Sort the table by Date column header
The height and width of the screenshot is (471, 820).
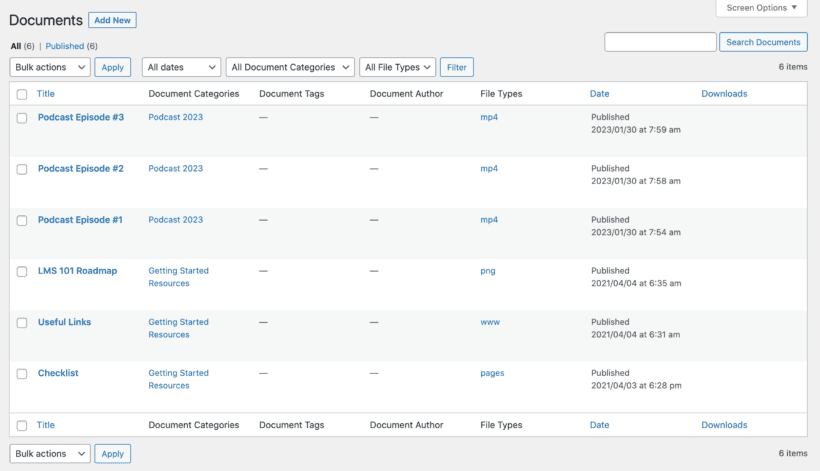click(599, 94)
